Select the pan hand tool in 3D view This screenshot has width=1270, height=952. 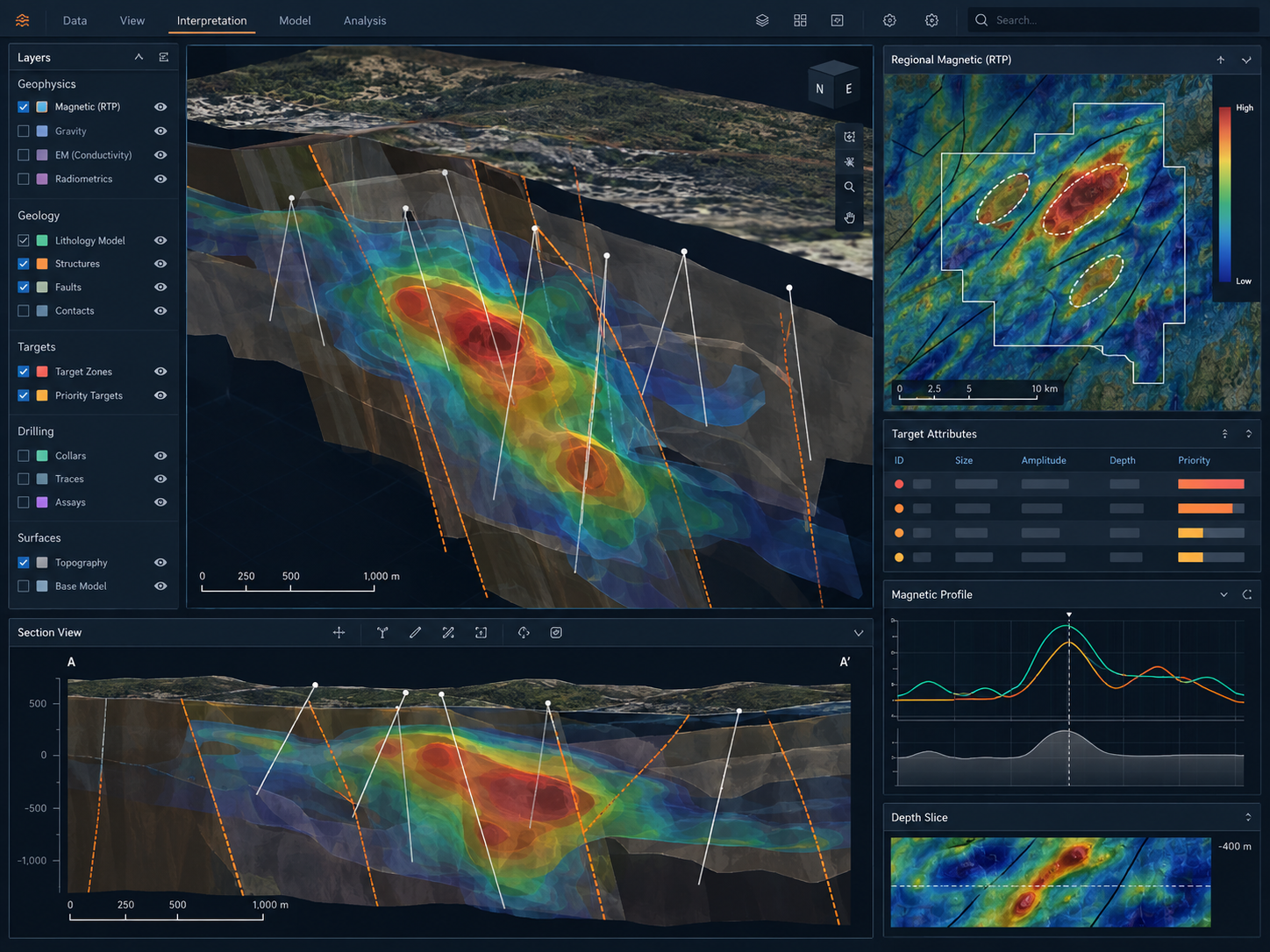[849, 217]
